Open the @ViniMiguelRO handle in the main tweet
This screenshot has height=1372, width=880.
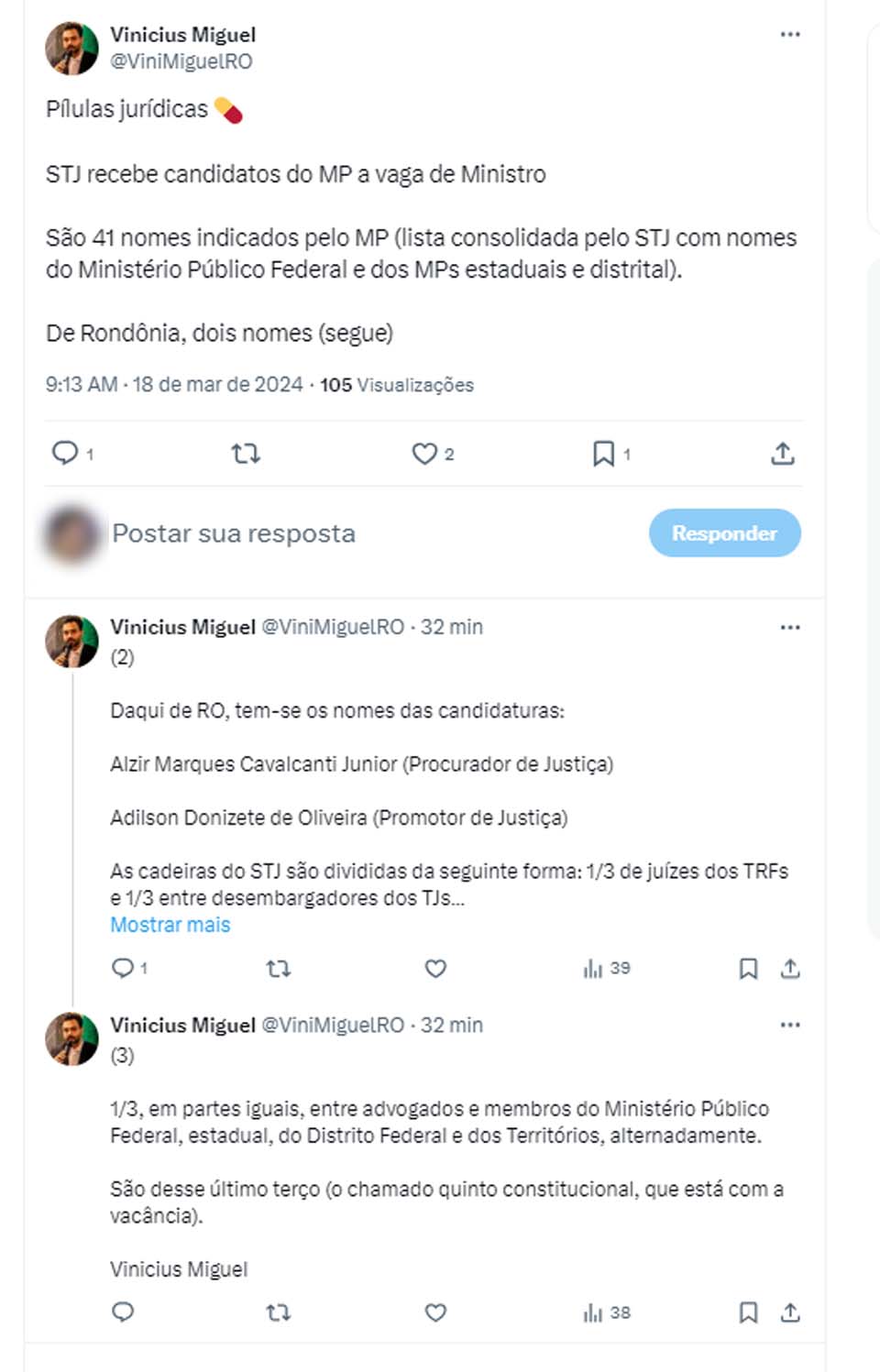181,61
